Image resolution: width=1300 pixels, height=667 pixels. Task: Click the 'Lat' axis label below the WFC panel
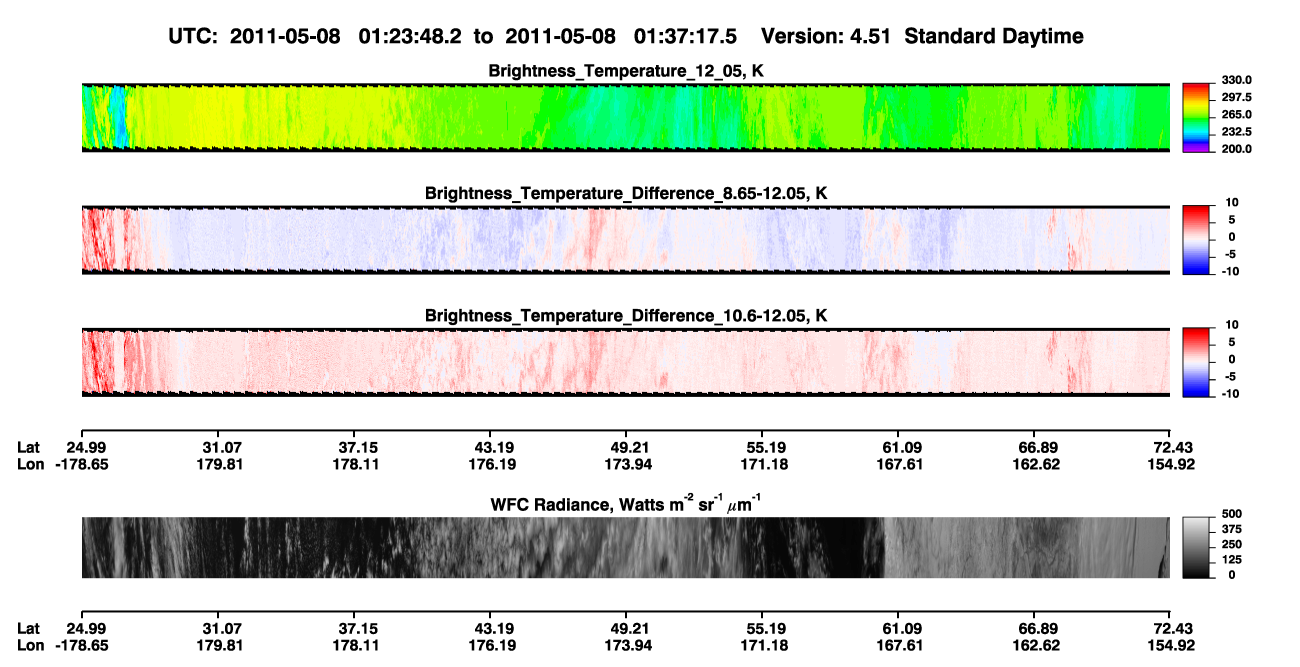pyautogui.click(x=28, y=628)
